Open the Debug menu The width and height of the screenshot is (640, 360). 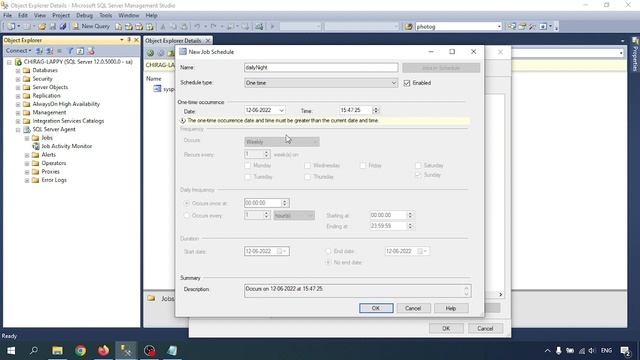pyautogui.click(x=84, y=15)
